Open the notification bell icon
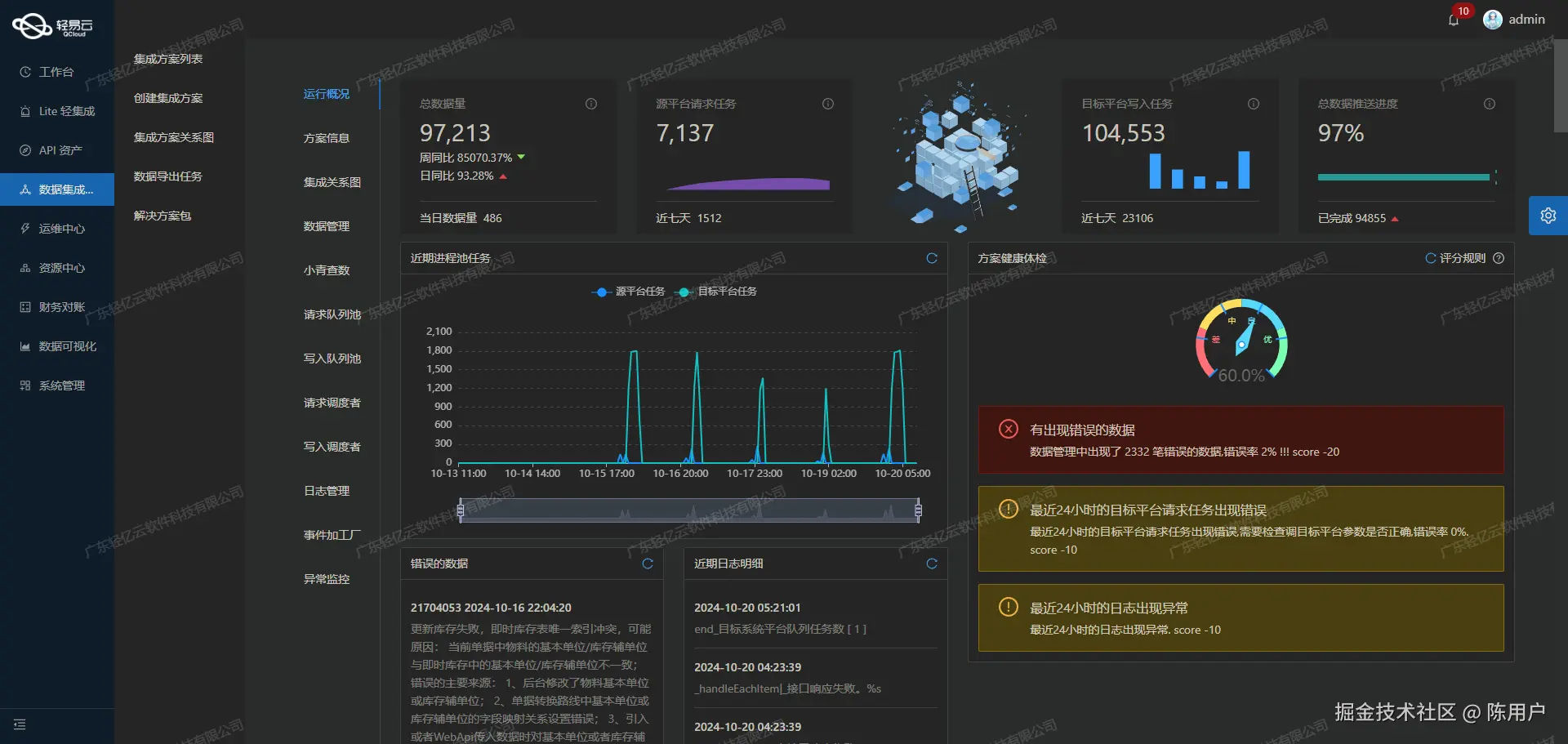This screenshot has width=1568, height=744. 1454,20
